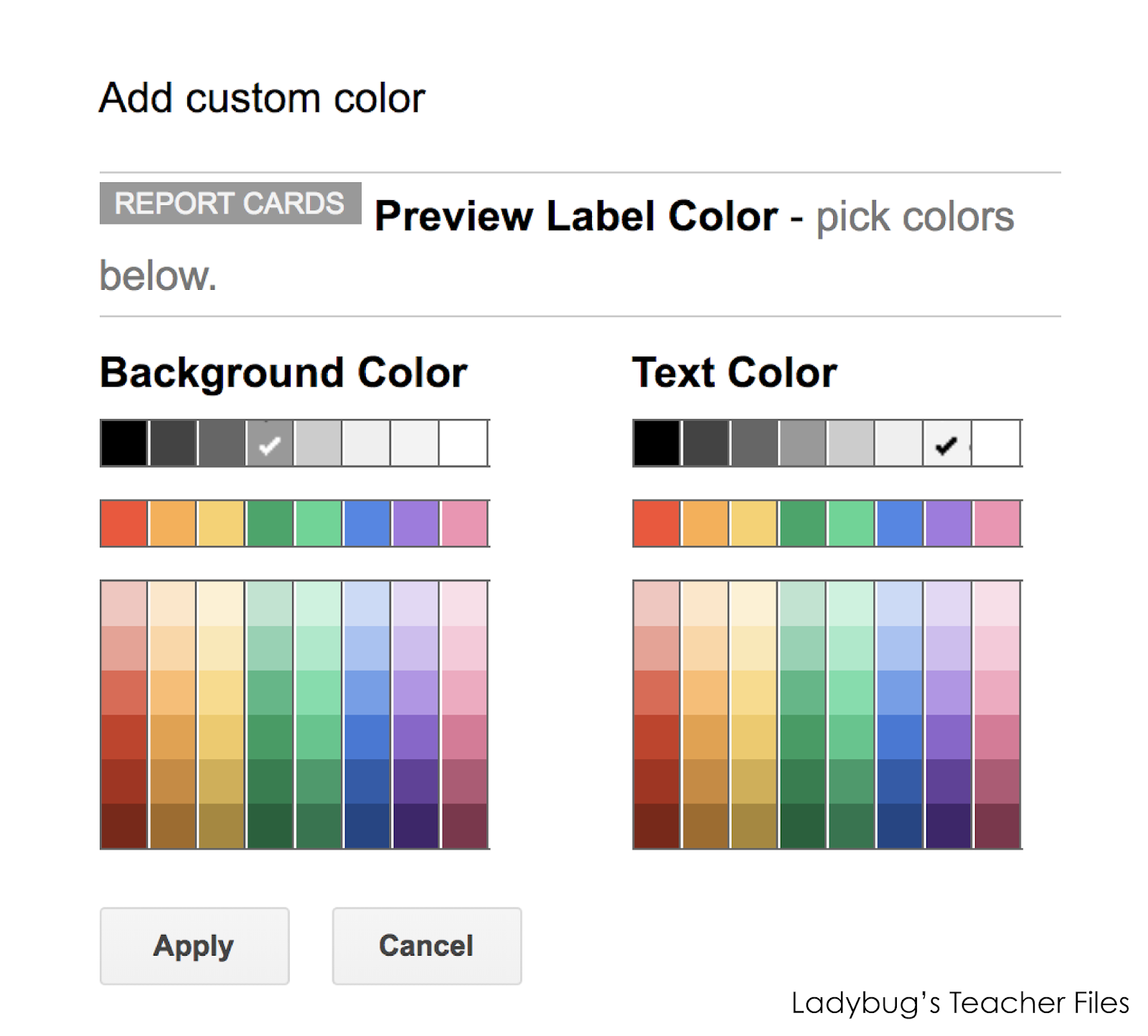Choose darkest maroon background shade in palette
Screen dimensions: 1148x1036
pos(464,826)
